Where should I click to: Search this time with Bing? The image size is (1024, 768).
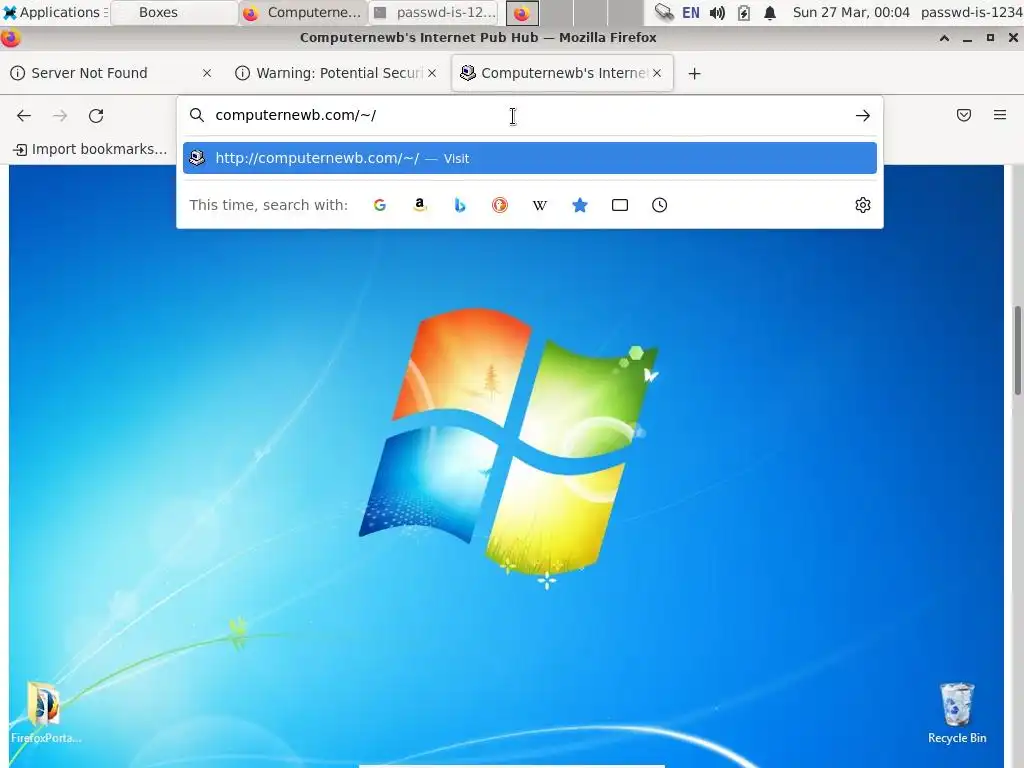pyautogui.click(x=460, y=205)
